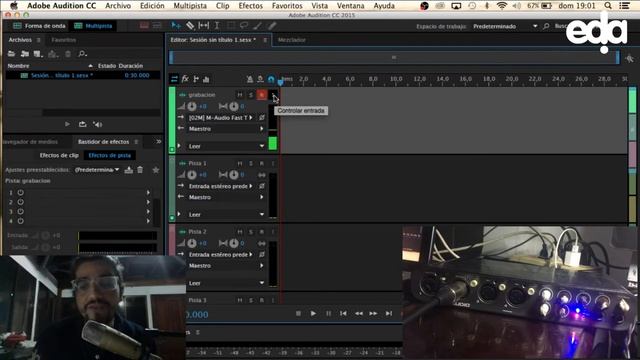
Task: Click the import file icon in Archivos
Action: click(x=25, y=54)
